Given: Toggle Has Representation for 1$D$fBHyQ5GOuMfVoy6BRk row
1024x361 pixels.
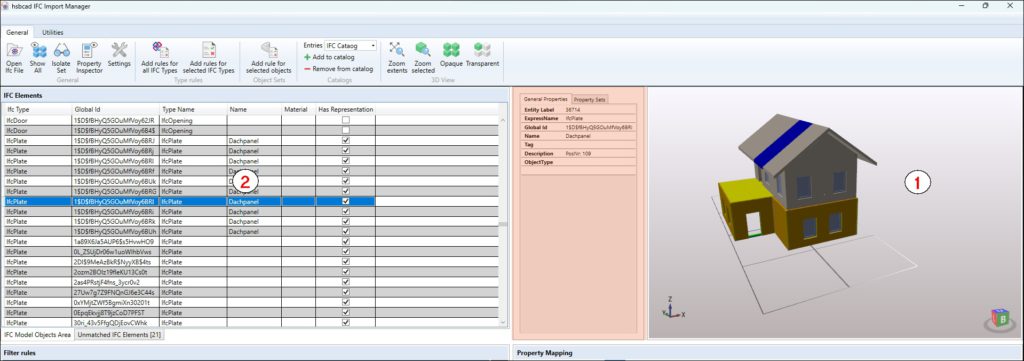Looking at the screenshot, I should point(345,221).
